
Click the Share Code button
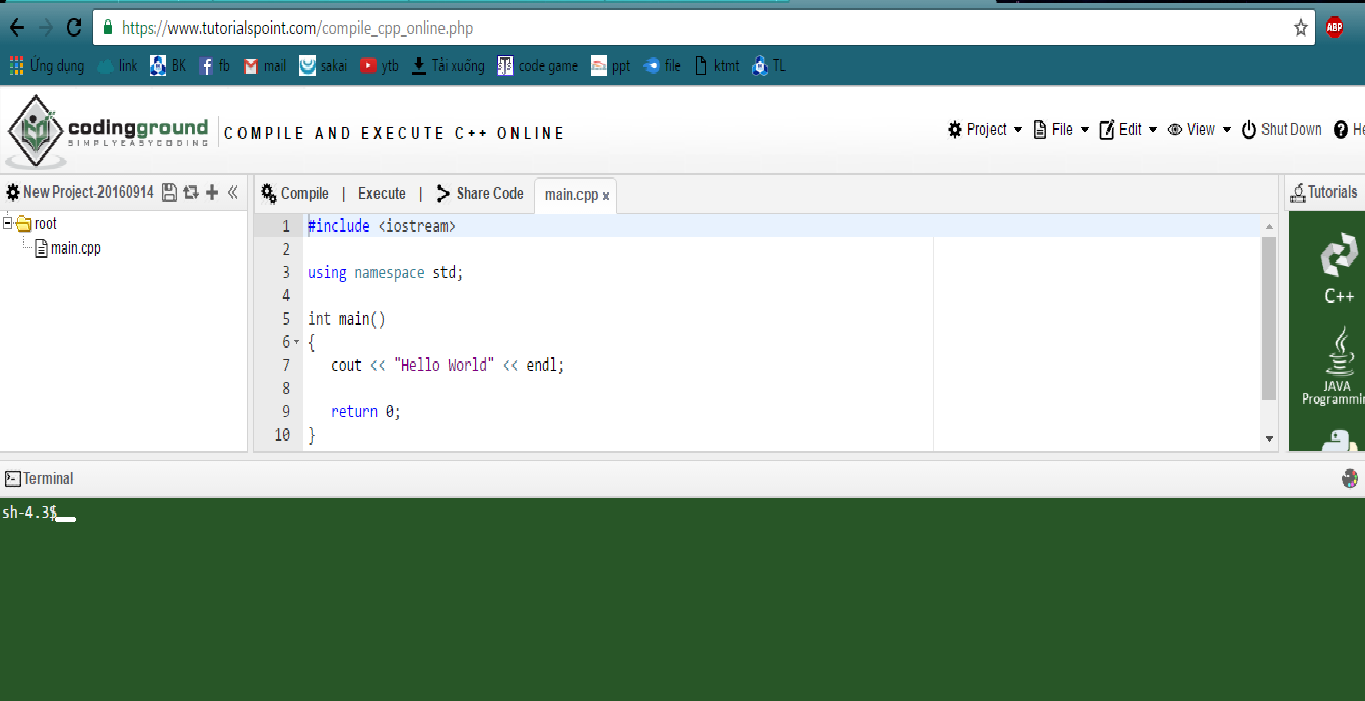[480, 194]
